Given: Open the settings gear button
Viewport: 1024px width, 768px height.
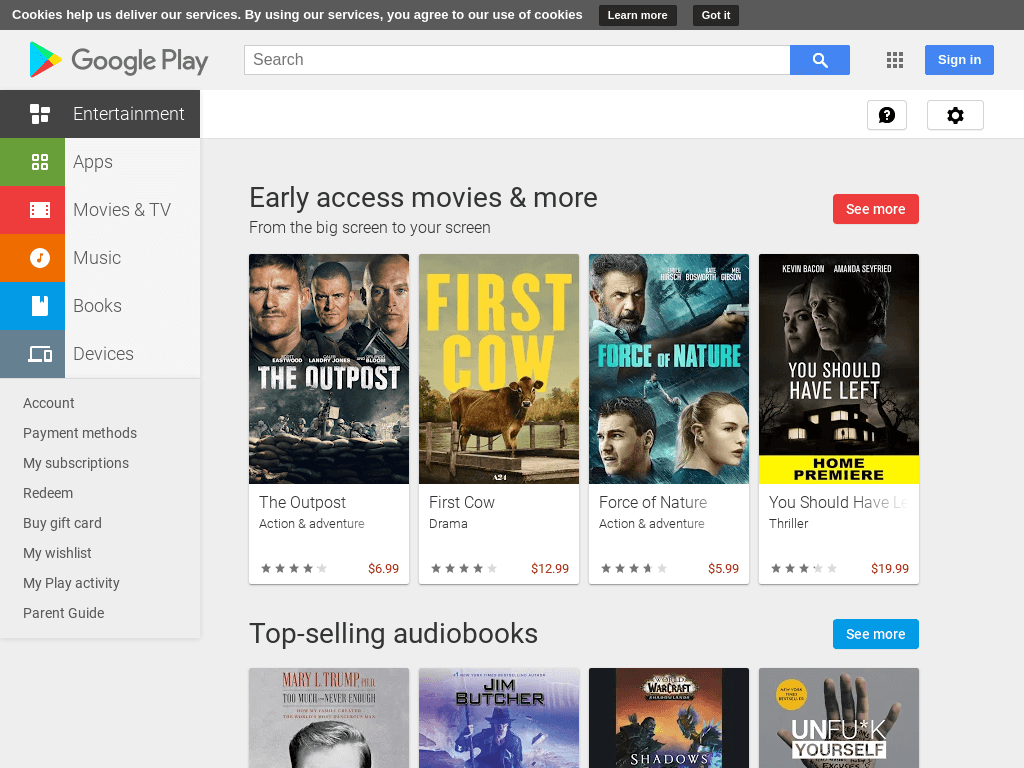Looking at the screenshot, I should click(955, 116).
